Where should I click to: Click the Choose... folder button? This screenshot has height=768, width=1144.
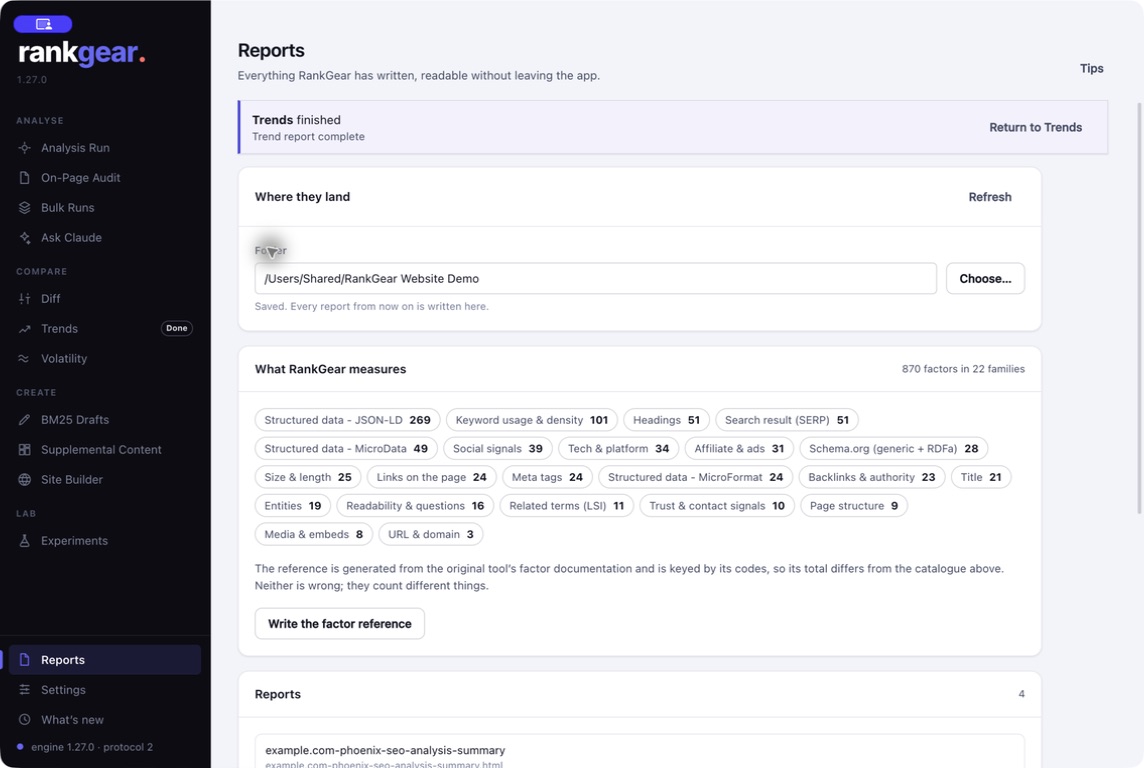click(985, 279)
